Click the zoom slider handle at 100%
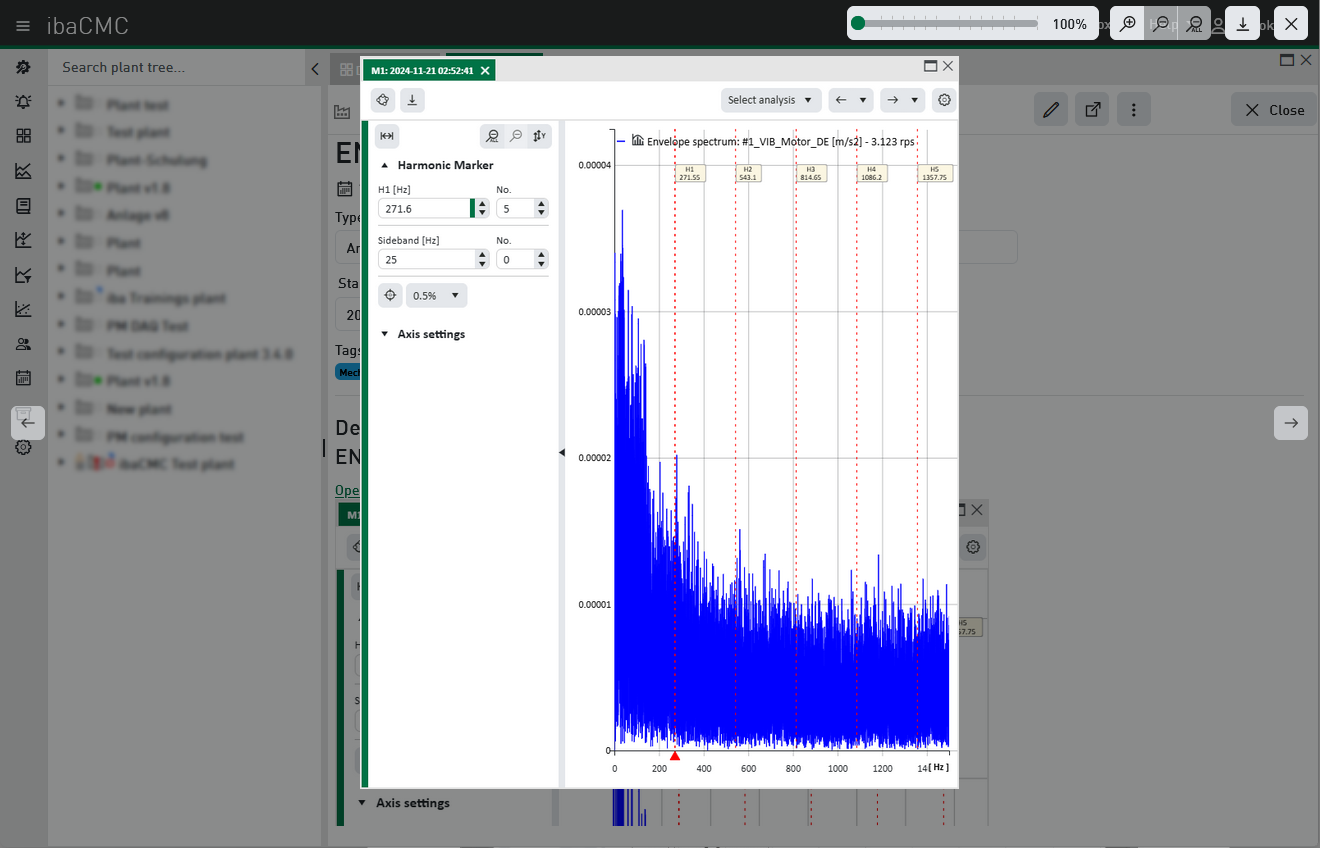The height and width of the screenshot is (848, 1320). (x=858, y=24)
